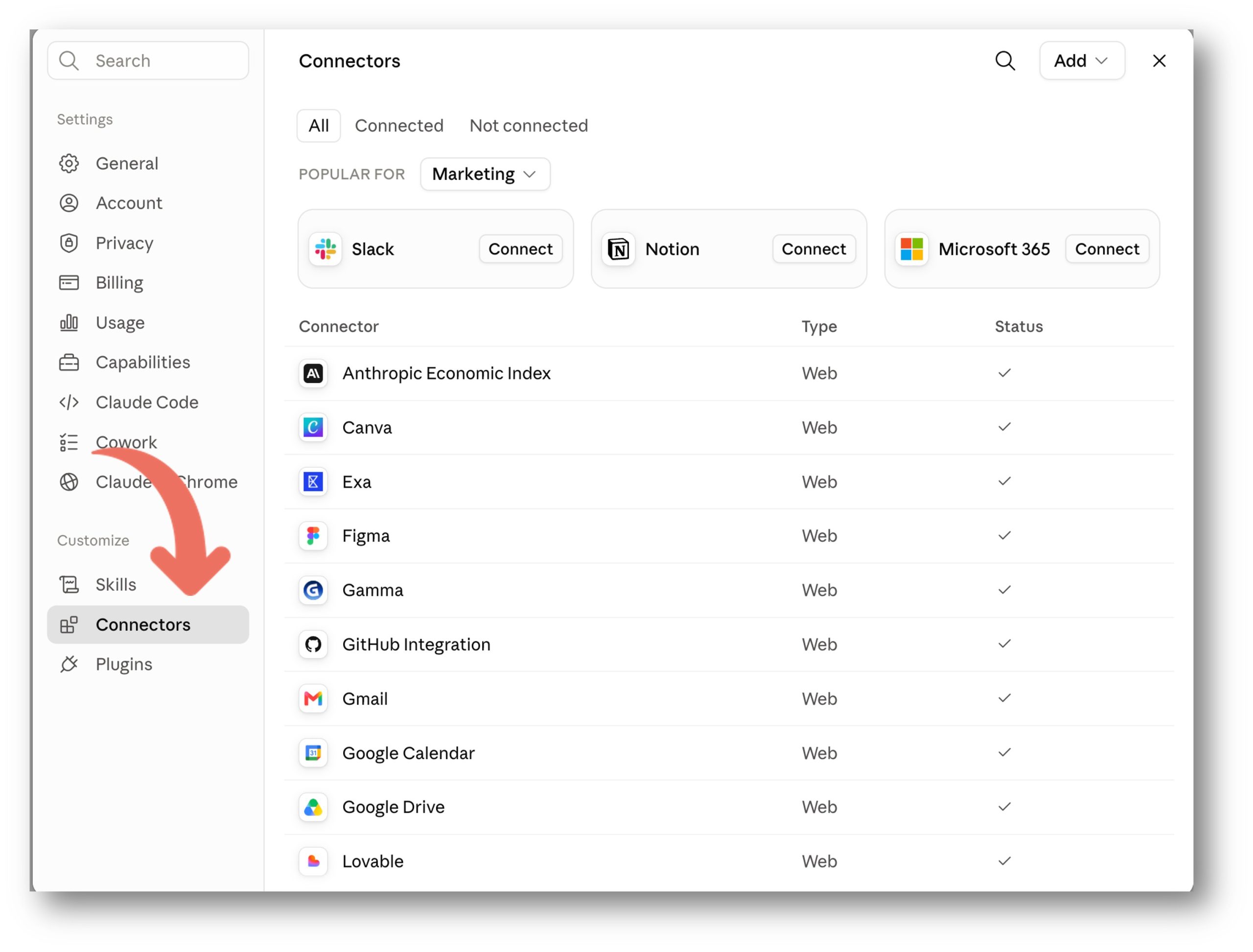
Task: Select the Gmail connector name
Action: coord(365,699)
